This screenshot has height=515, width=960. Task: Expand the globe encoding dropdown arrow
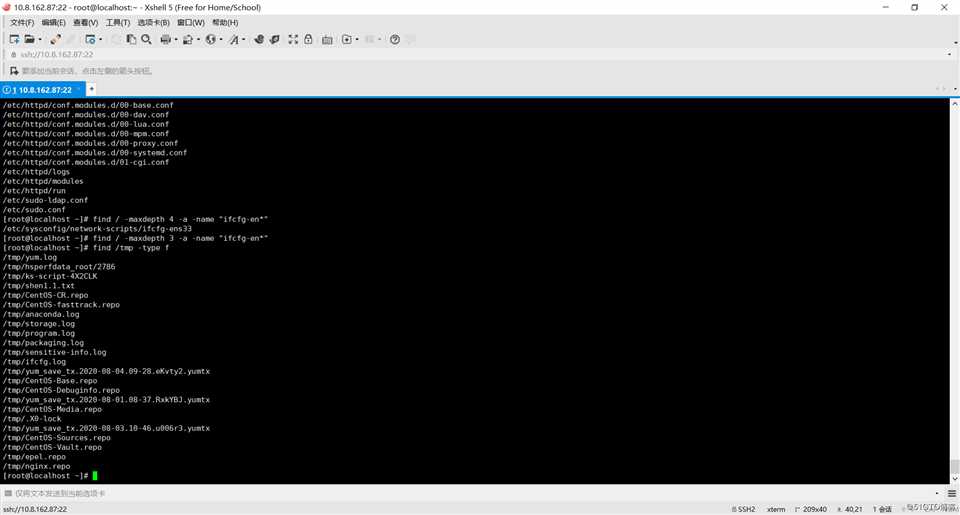pyautogui.click(x=221, y=39)
